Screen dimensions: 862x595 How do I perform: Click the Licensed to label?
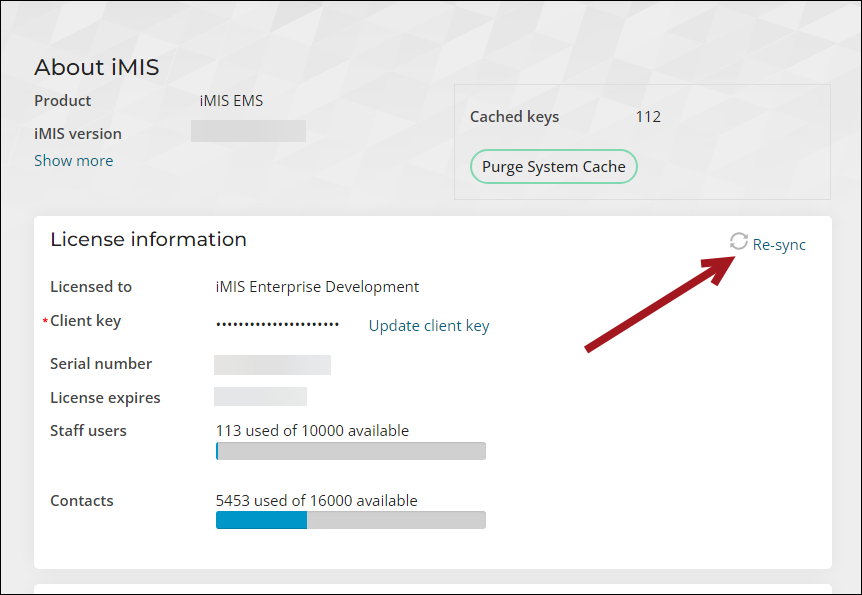[x=91, y=287]
